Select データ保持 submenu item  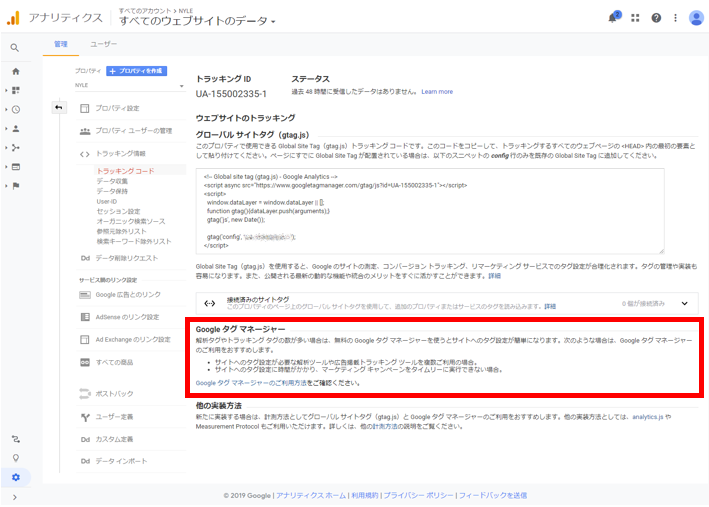click(x=112, y=191)
